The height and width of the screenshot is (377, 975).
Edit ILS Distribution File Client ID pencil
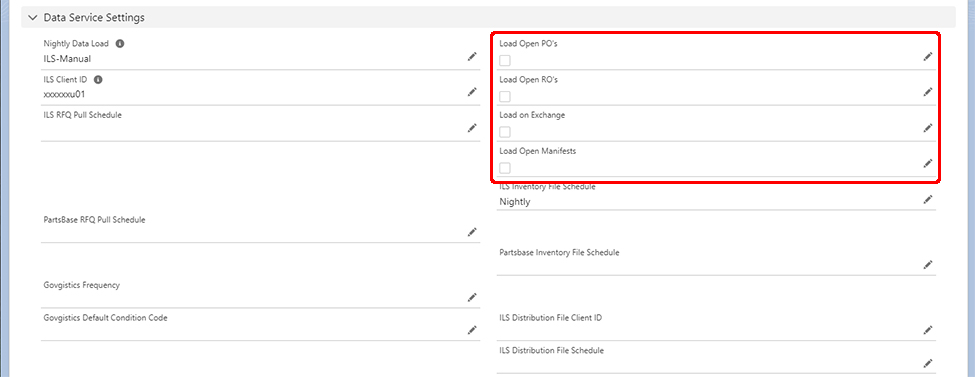pos(928,330)
